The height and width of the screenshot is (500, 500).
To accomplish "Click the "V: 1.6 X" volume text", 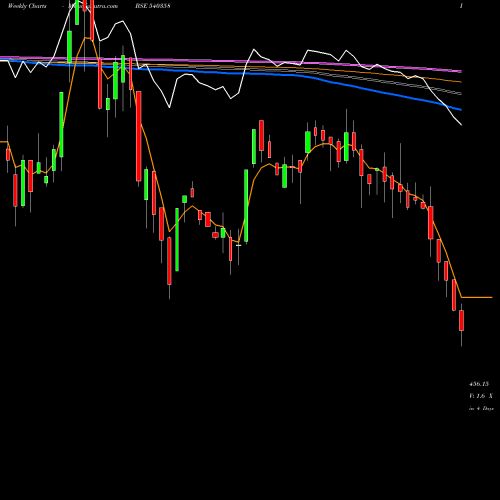I will point(481,396).
